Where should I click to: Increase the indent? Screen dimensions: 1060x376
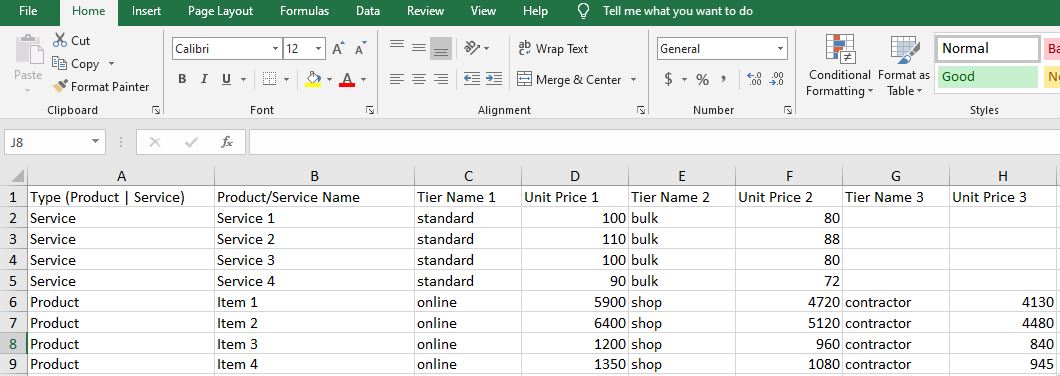pyautogui.click(x=493, y=79)
